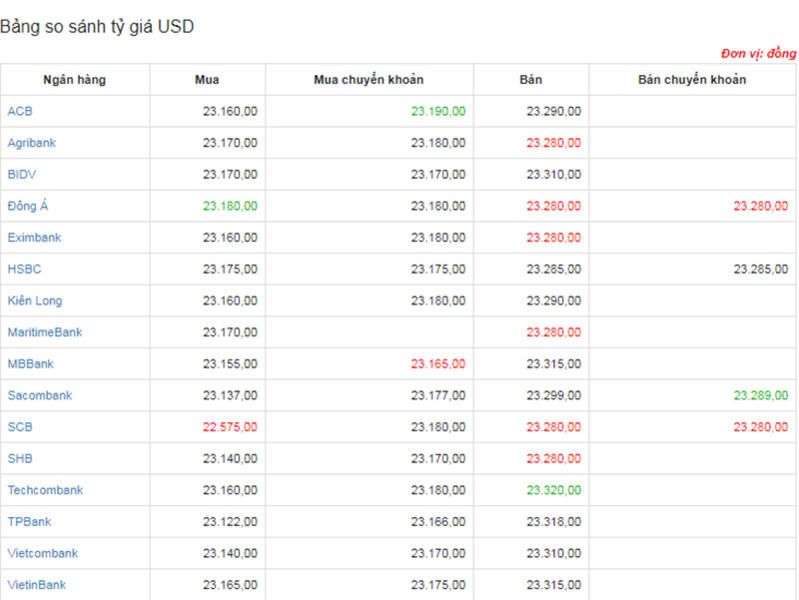Open the ACB bank link
This screenshot has height=600, width=799.
pos(20,111)
